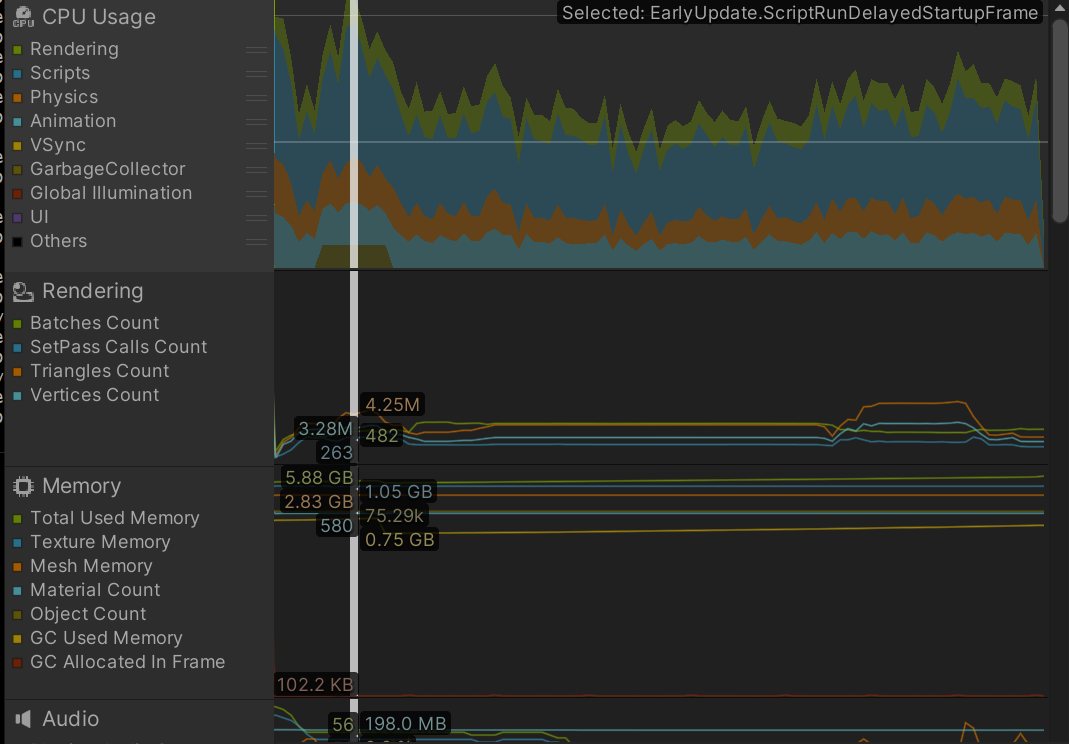Click the vertical scrollbar thumb on the right

click(1060, 120)
